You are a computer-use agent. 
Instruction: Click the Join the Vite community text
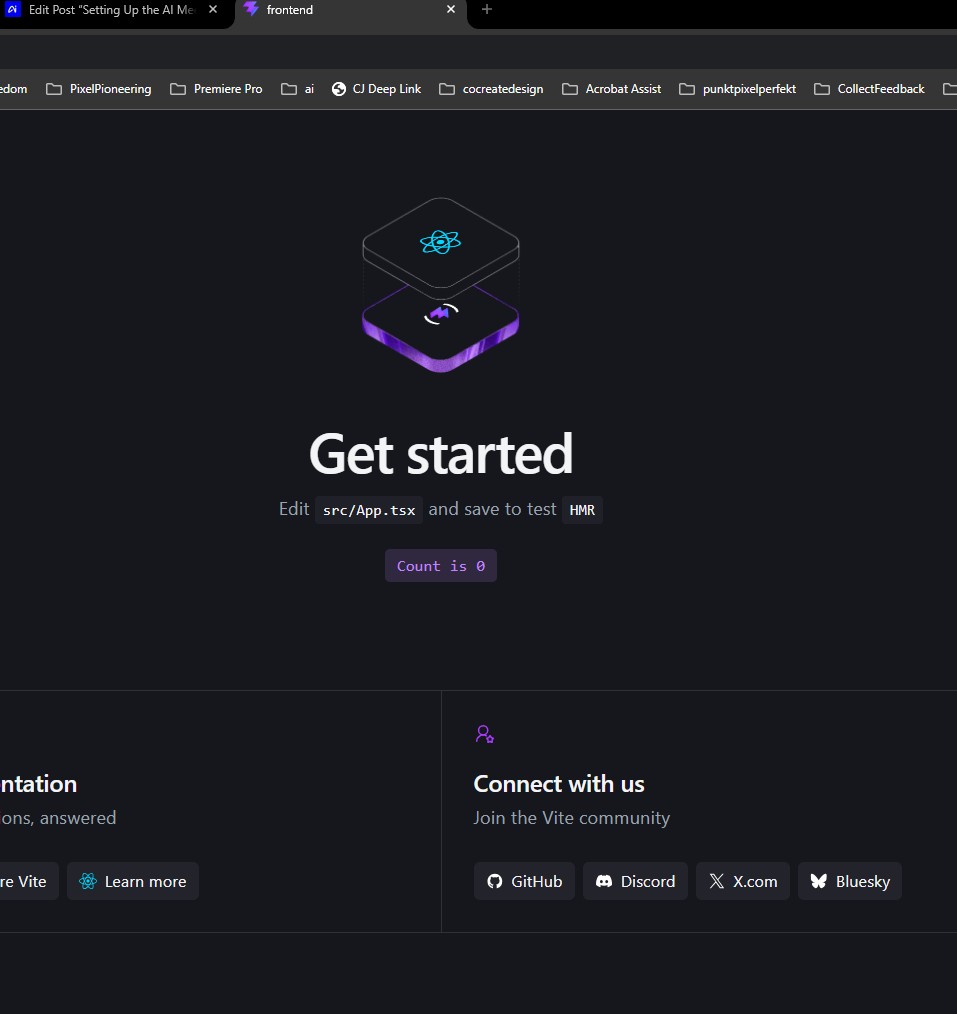pyautogui.click(x=571, y=818)
